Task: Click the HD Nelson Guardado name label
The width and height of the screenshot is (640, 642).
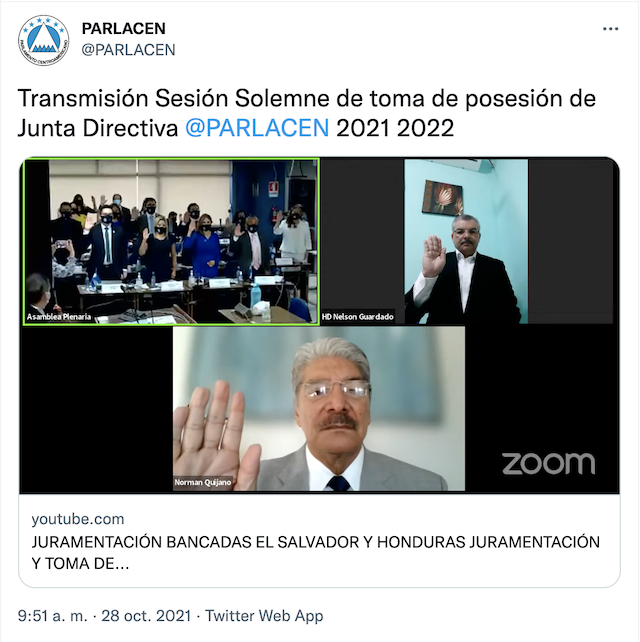Action: click(x=358, y=316)
